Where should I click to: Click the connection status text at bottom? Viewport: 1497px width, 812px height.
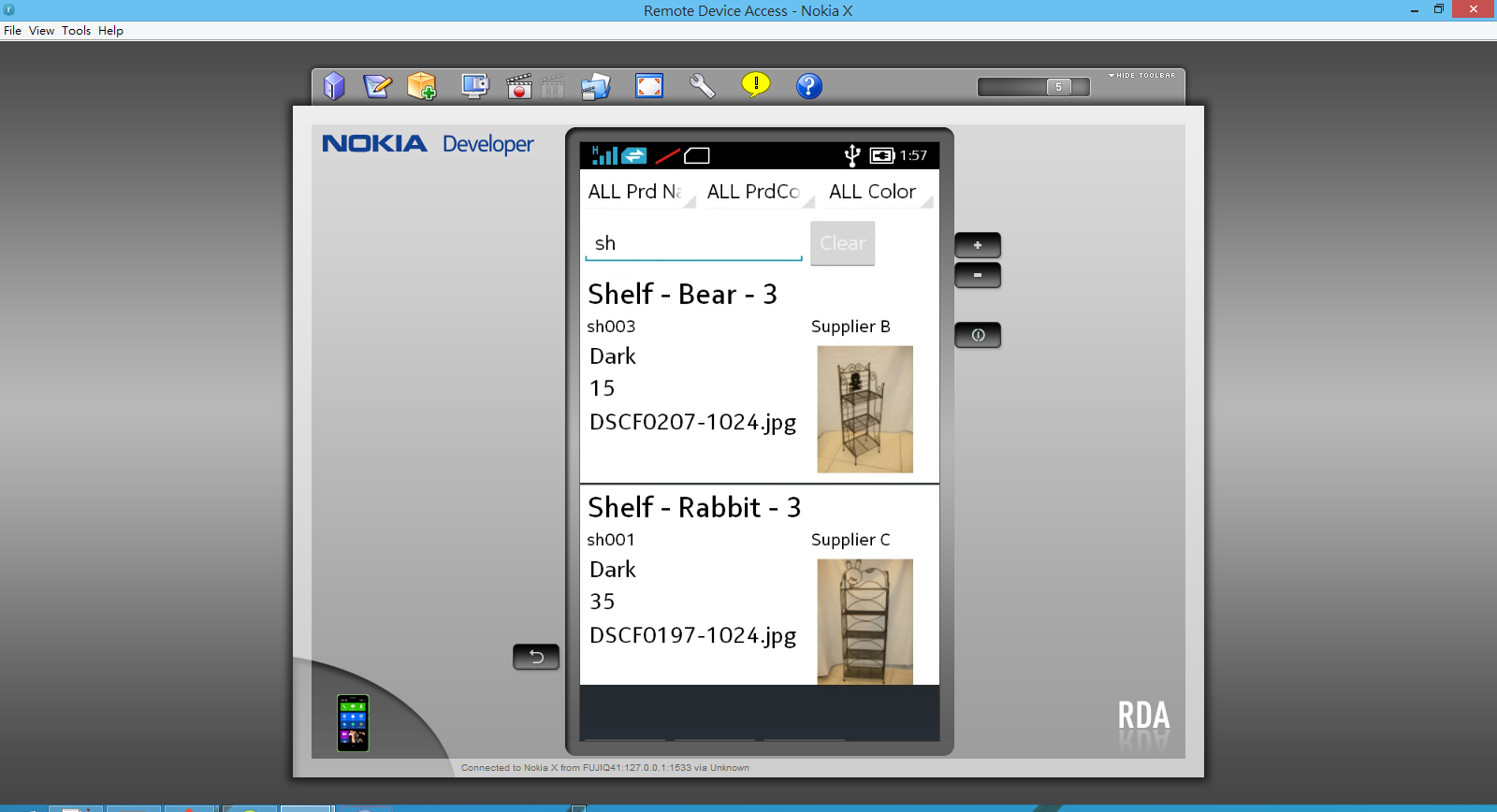(604, 768)
